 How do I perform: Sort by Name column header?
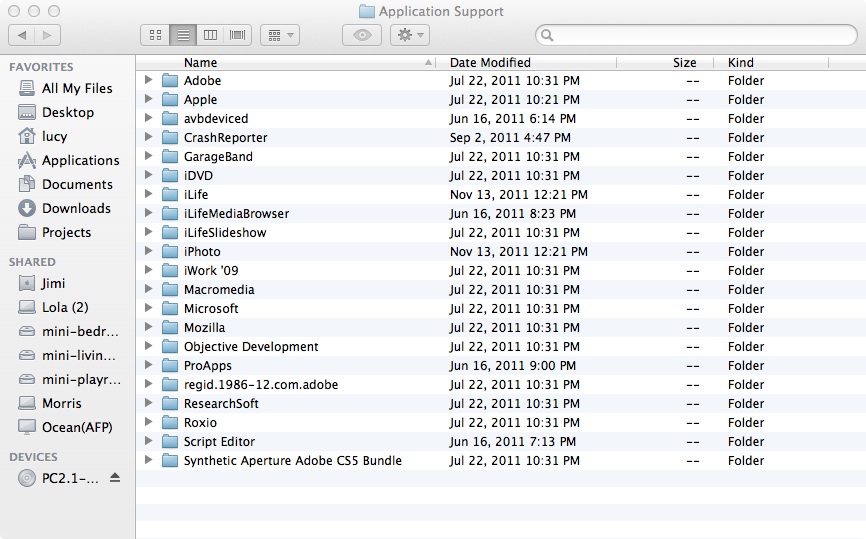click(x=200, y=62)
